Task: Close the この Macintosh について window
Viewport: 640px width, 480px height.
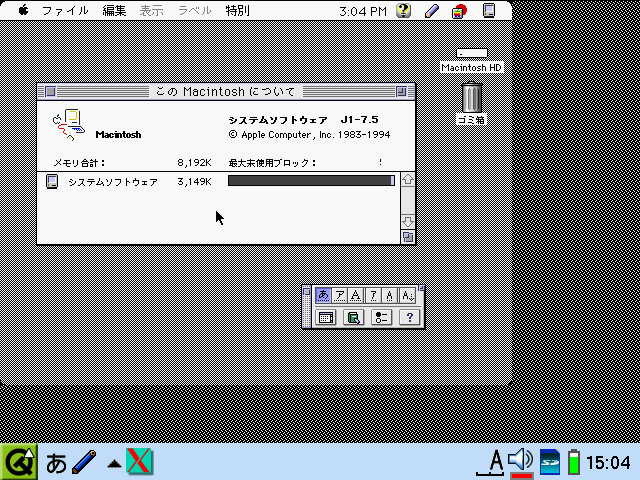Action: coord(50,91)
